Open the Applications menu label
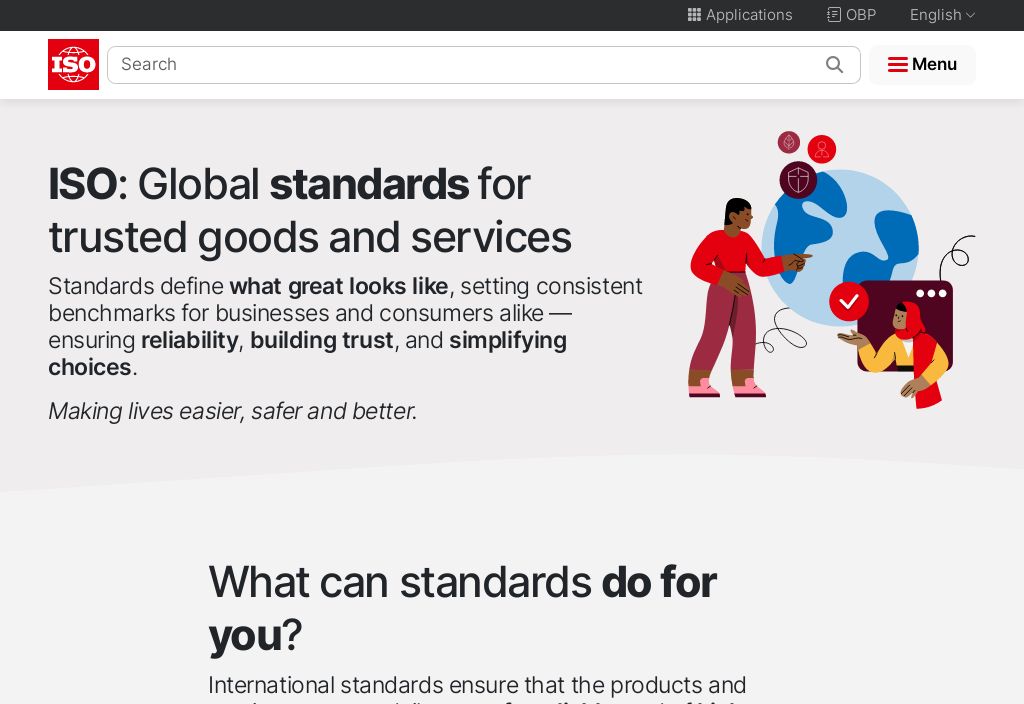The width and height of the screenshot is (1024, 704). tap(749, 15)
